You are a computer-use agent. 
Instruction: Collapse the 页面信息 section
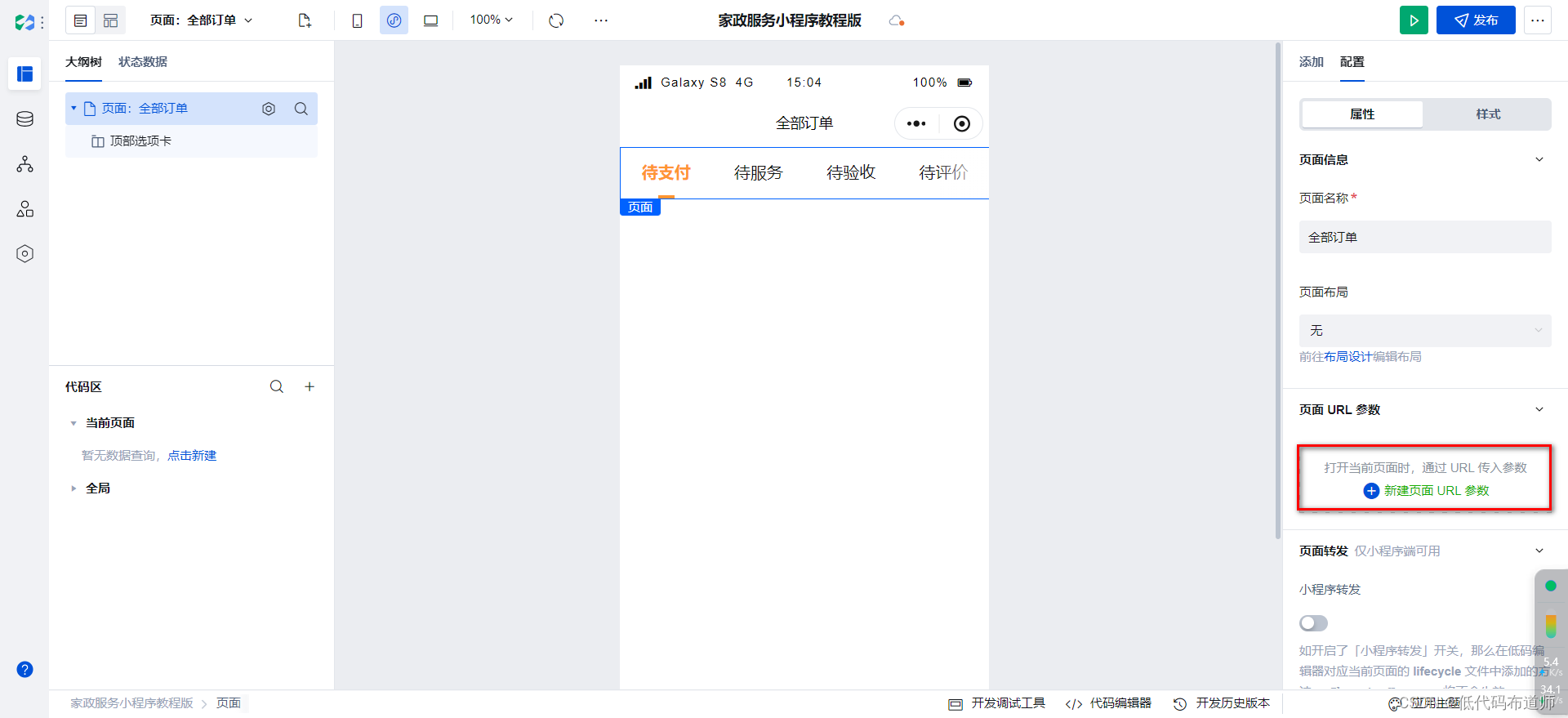pos(1539,159)
